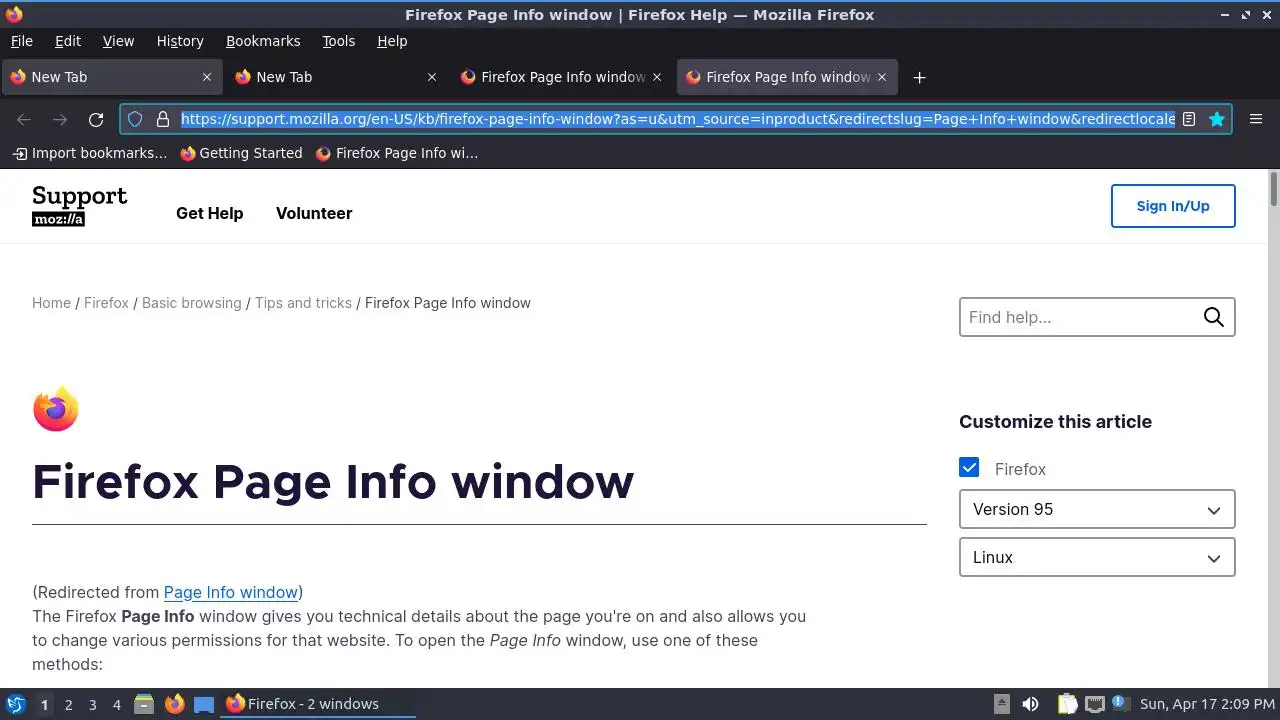Click the blue bookmark star icon
This screenshot has height=720, width=1280.
pos(1217,119)
